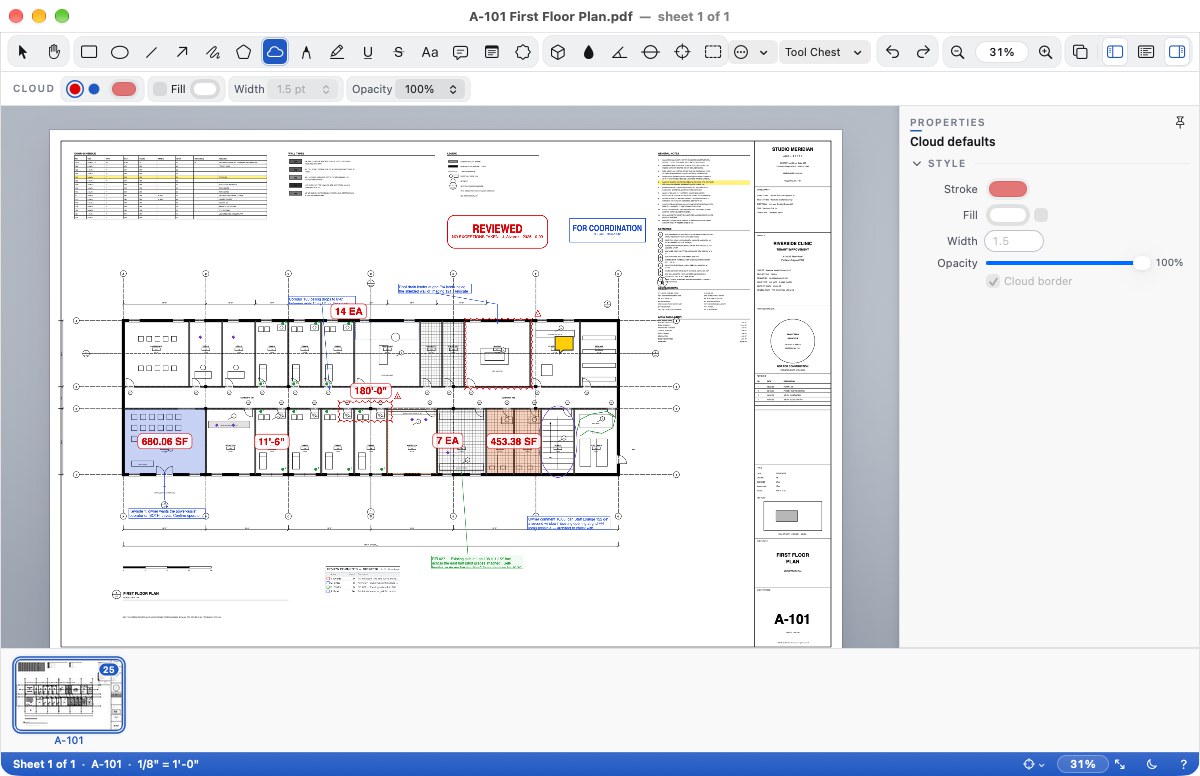
Task: Select the hand pan tool
Action: (x=54, y=52)
